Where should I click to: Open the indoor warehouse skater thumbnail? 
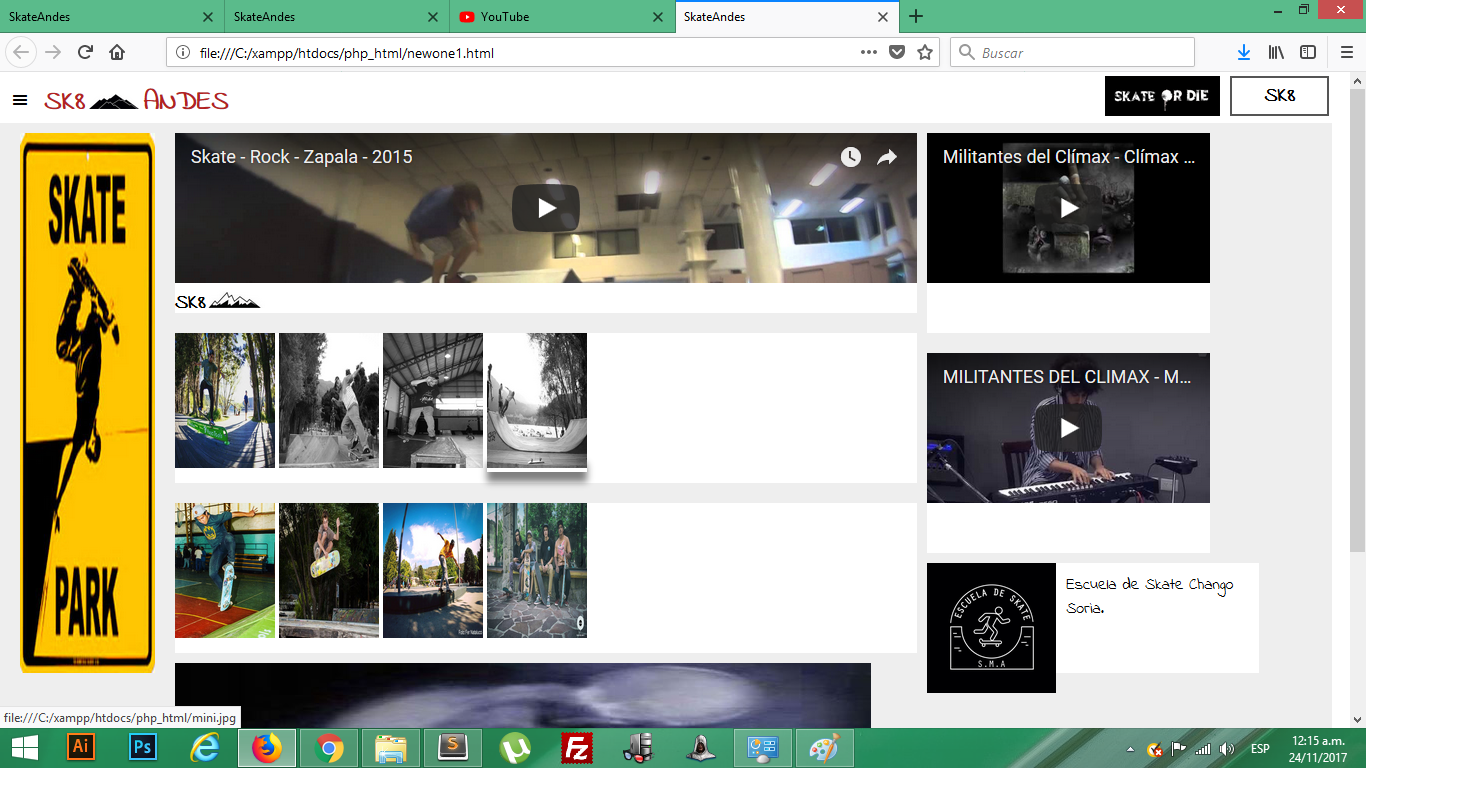[x=433, y=400]
